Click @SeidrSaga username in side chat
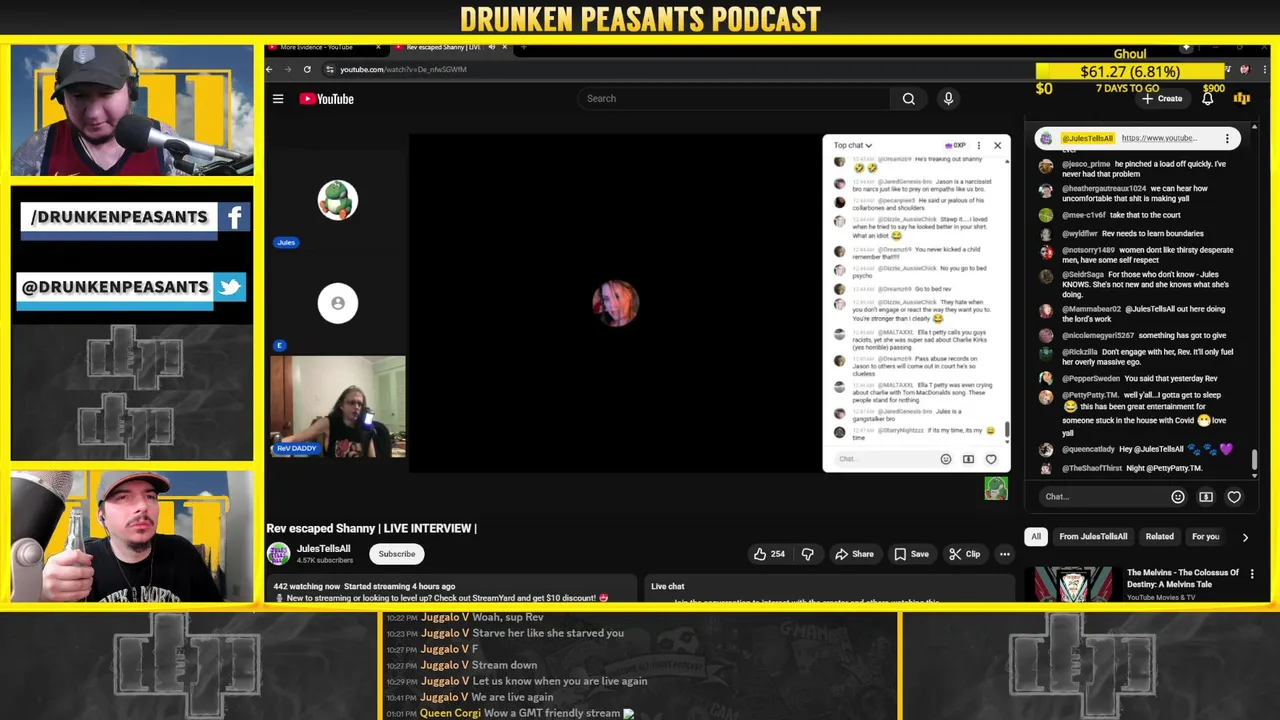 tap(1083, 274)
